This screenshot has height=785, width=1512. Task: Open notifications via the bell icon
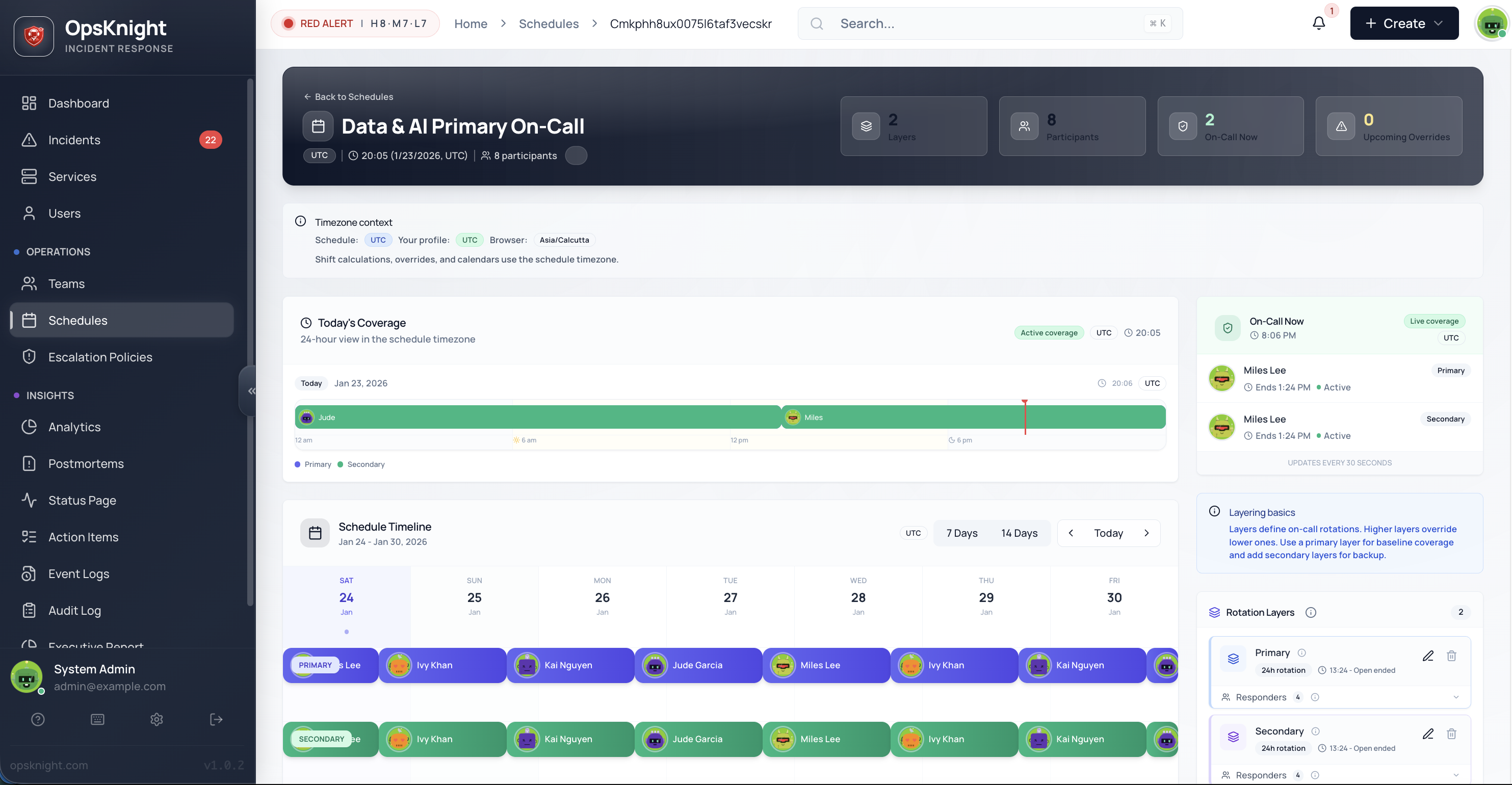tap(1319, 23)
